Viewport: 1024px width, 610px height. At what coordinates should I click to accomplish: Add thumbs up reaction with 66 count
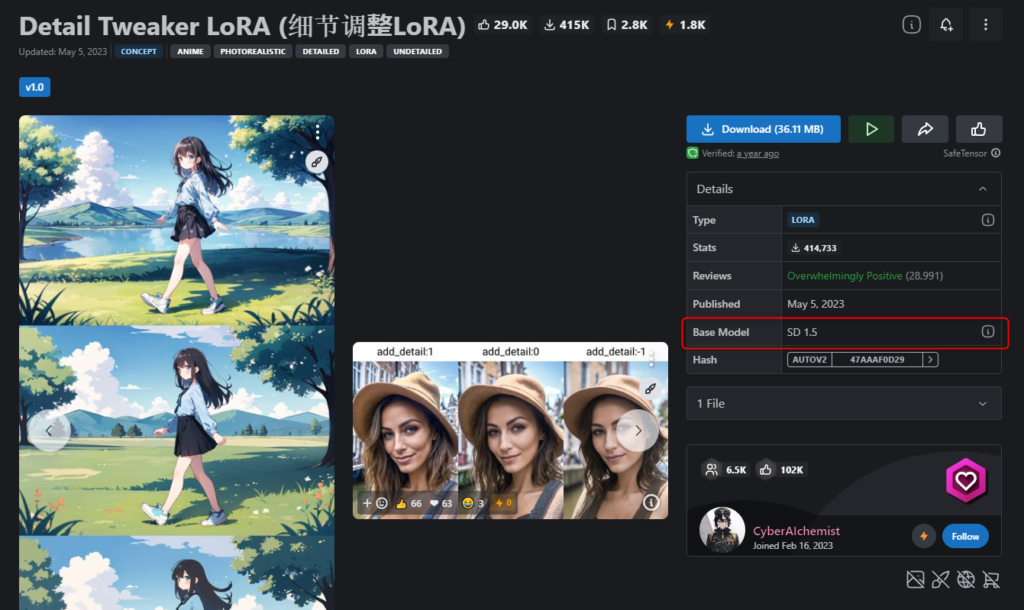tap(409, 503)
